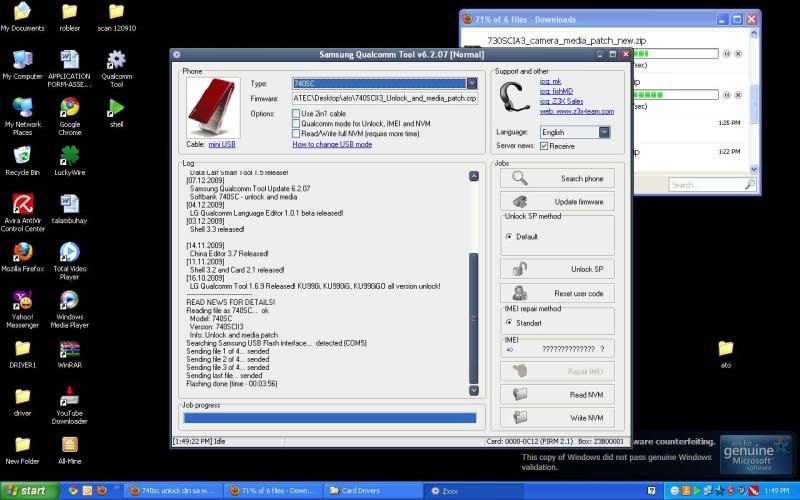The height and width of the screenshot is (500, 800).
Task: Click the Reset user code button
Action: [x=557, y=293]
